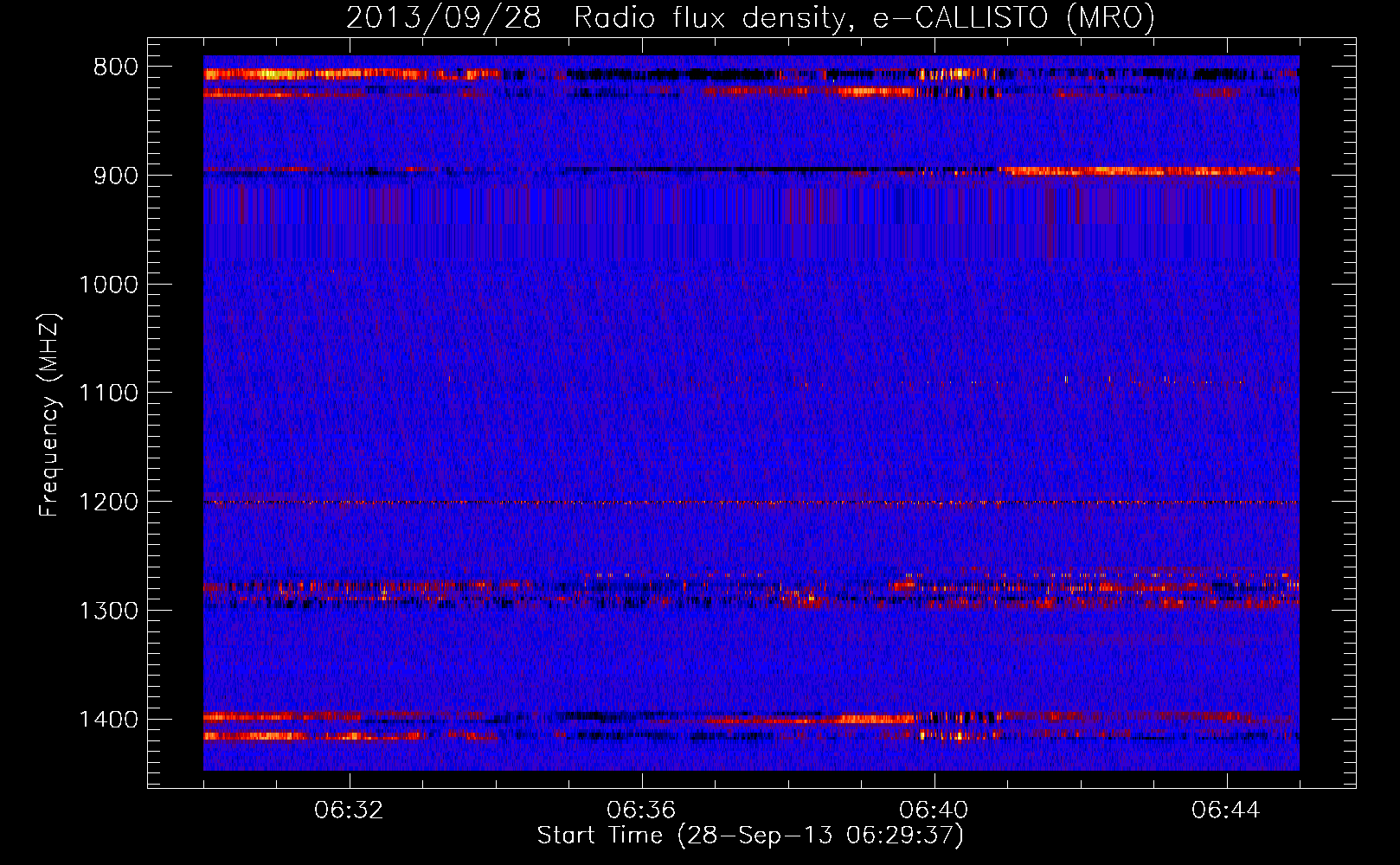Click the plot title '2013/09/28 Radio flux density, e-CALLISTO (MRO)'

point(750,17)
